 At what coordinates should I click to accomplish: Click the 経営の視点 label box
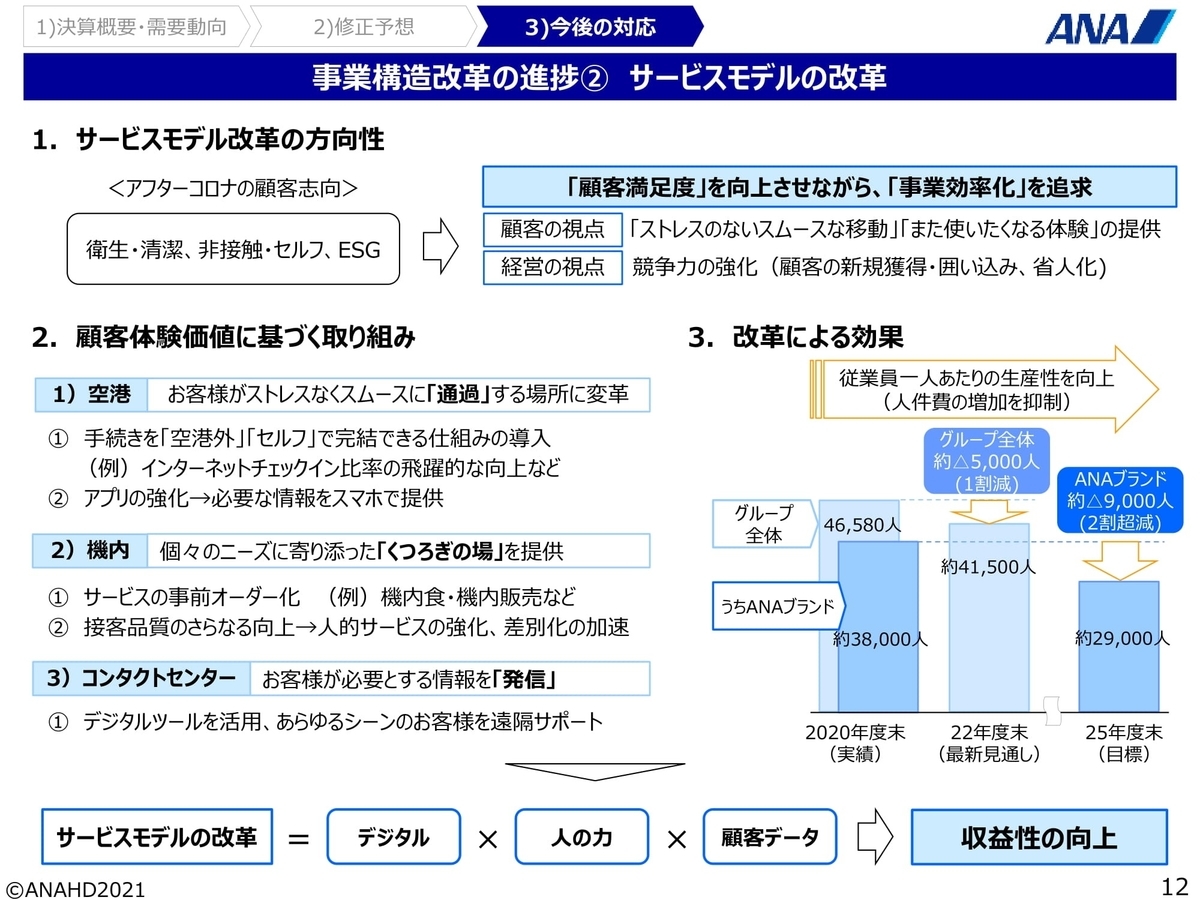click(552, 267)
